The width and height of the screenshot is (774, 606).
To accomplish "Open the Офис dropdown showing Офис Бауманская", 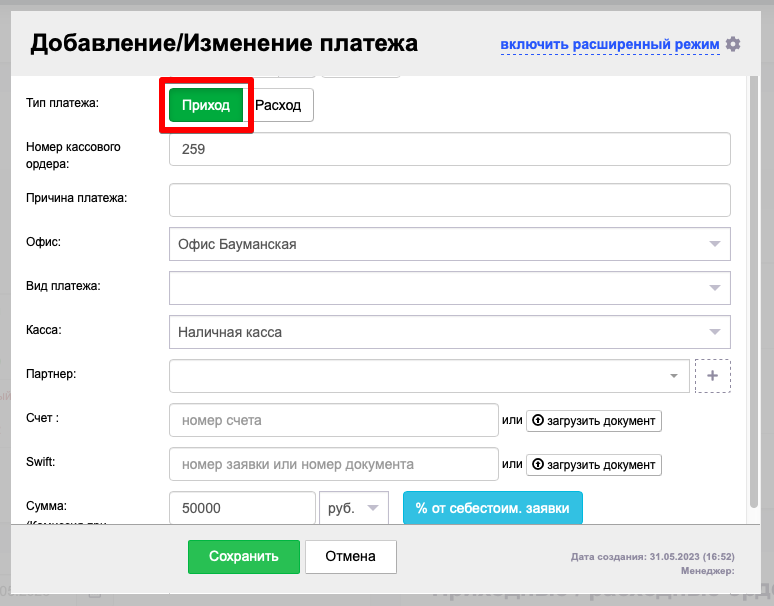I will 450,244.
